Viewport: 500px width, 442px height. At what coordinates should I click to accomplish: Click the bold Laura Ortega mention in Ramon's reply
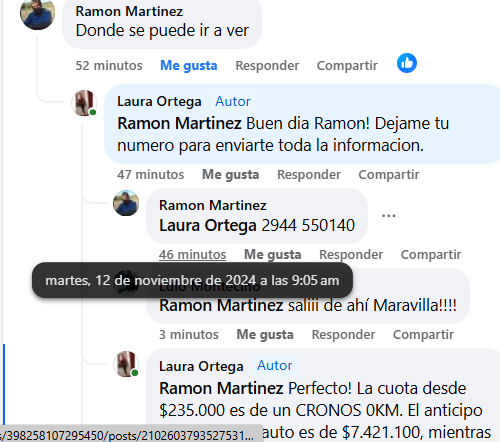(208, 225)
